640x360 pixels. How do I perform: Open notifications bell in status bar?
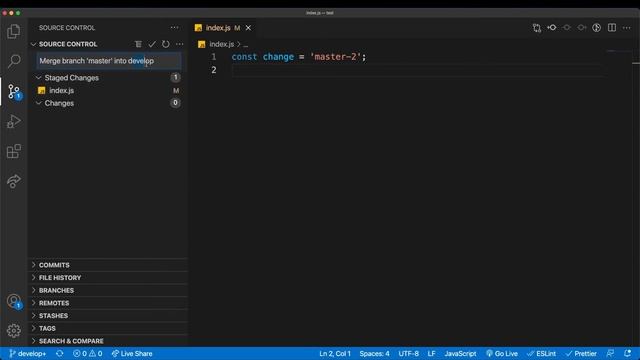[627, 353]
